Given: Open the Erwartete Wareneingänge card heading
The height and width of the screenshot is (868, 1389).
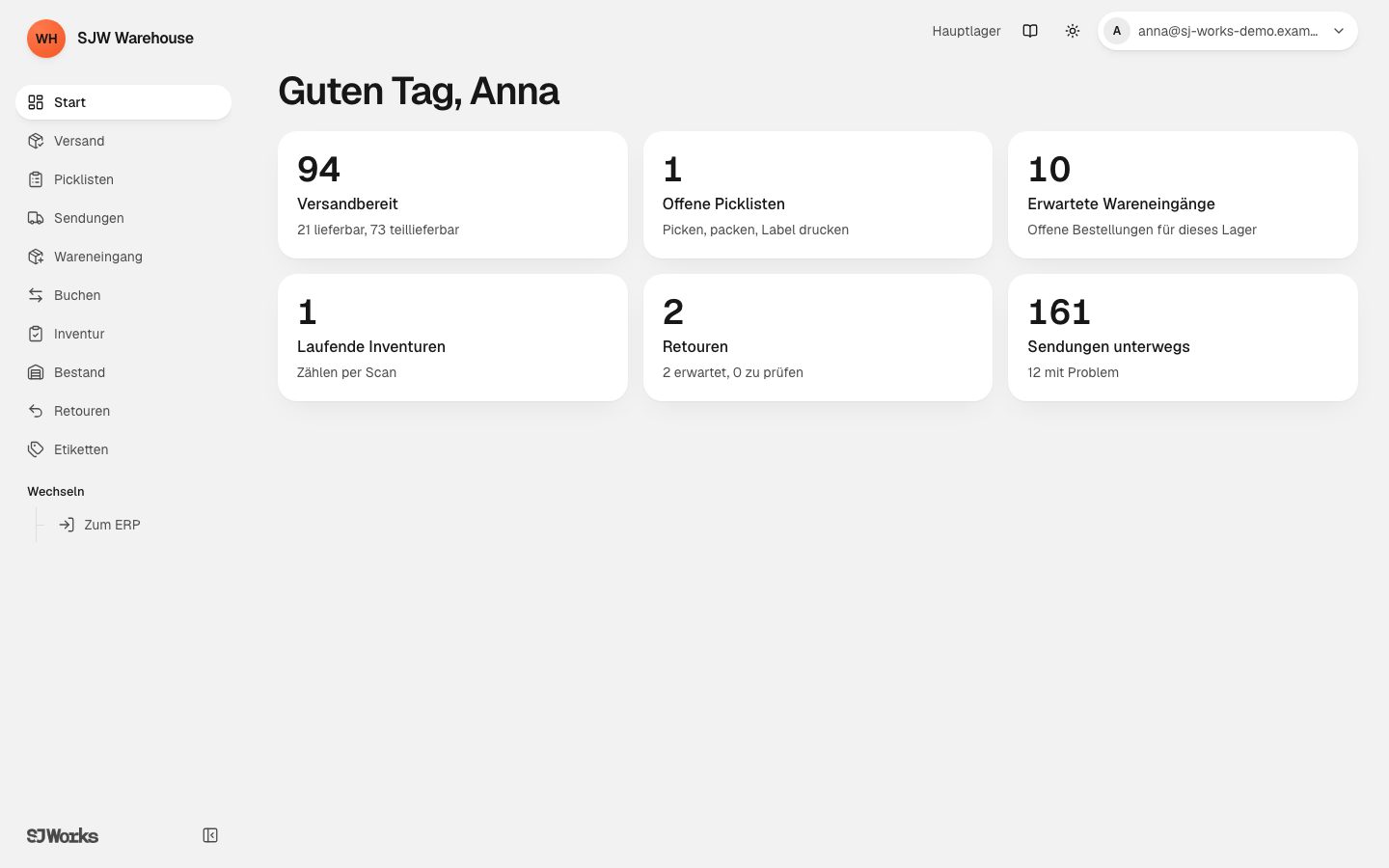Looking at the screenshot, I should pyautogui.click(x=1121, y=203).
